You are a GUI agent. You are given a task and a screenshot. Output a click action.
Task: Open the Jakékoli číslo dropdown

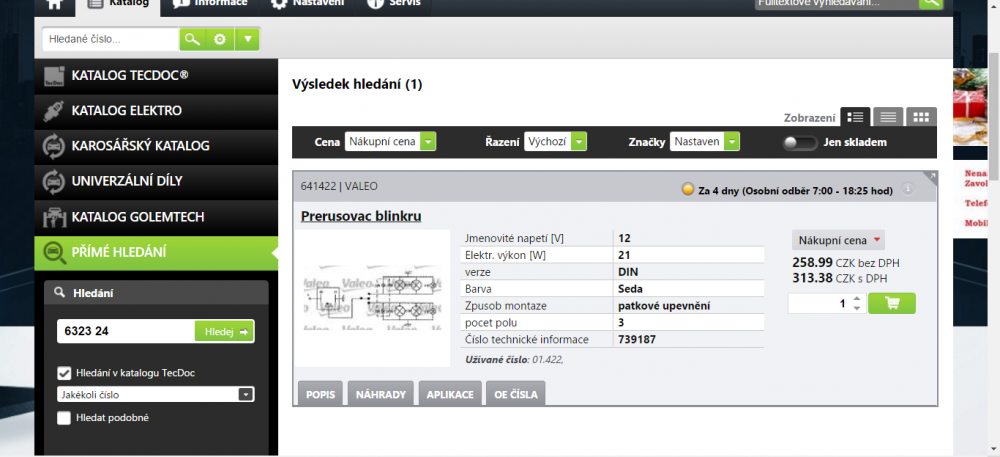156,395
